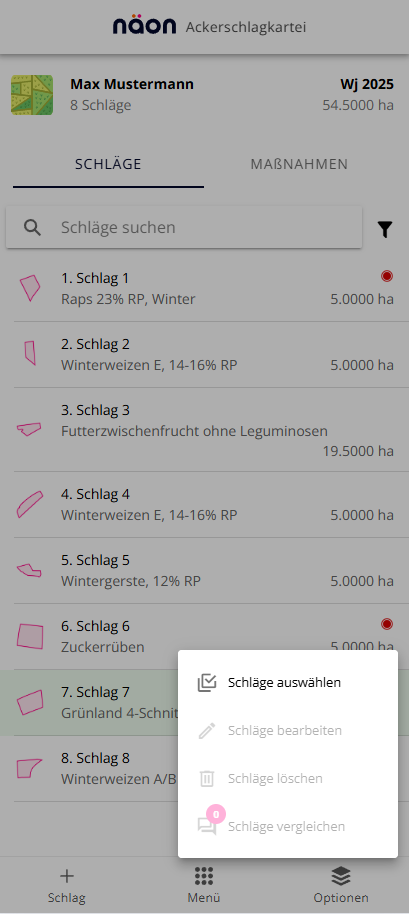Open the filter funnel icon
The image size is (409, 914).
pos(385,230)
